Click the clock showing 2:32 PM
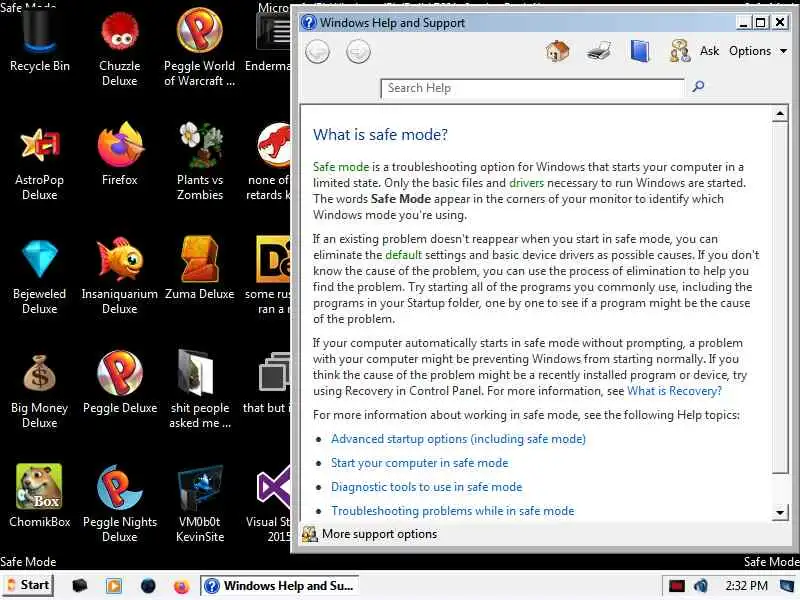800x600 pixels. (x=746, y=586)
